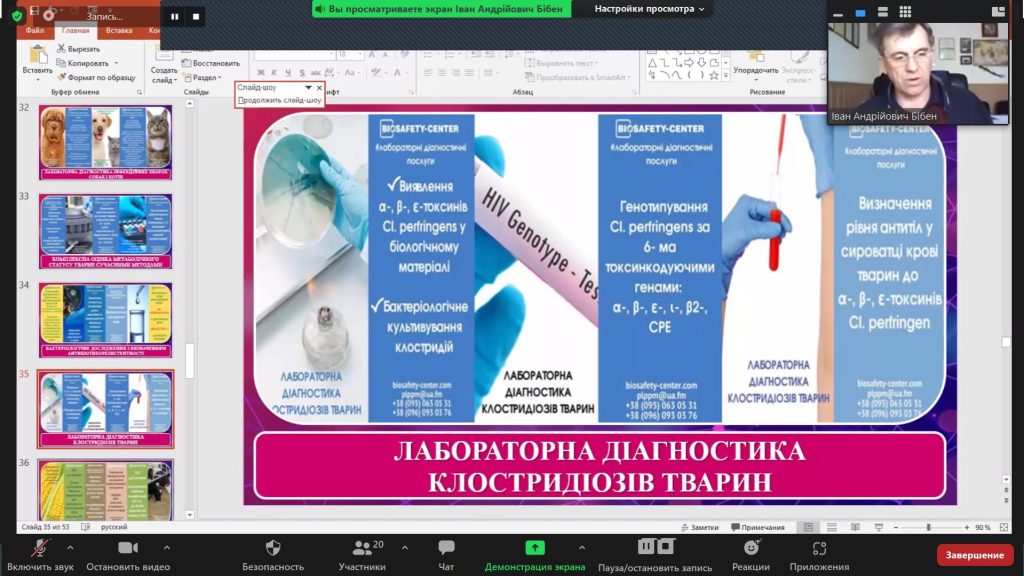Click Восстановить reset slide command
The height and width of the screenshot is (576, 1024).
click(x=212, y=63)
